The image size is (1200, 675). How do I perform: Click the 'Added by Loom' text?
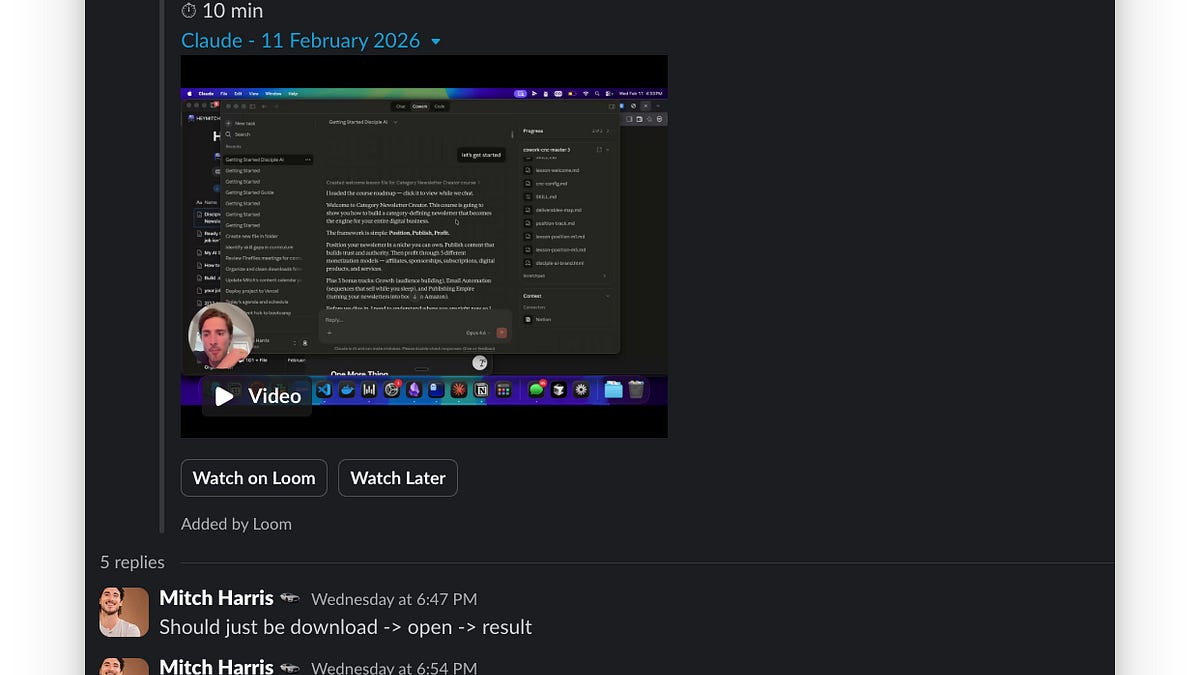tap(236, 524)
